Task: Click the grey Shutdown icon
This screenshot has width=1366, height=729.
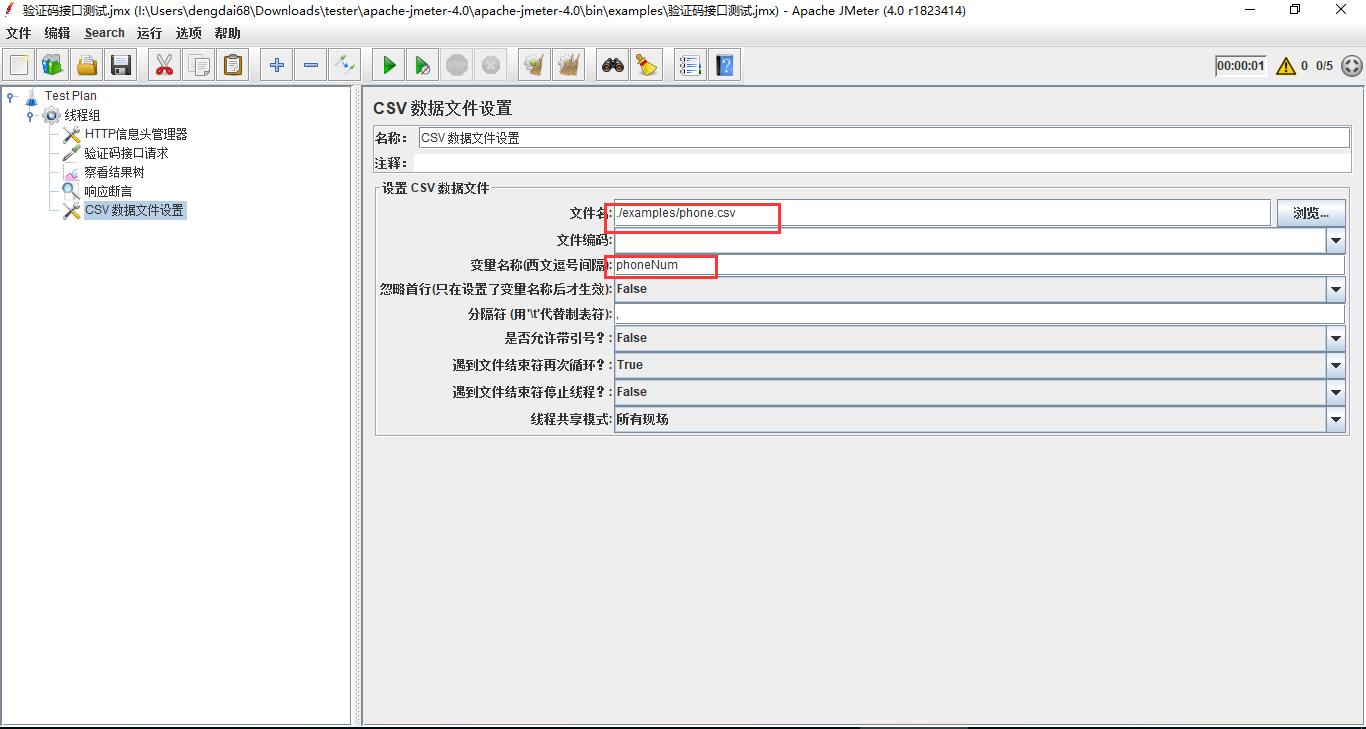Action: click(491, 66)
